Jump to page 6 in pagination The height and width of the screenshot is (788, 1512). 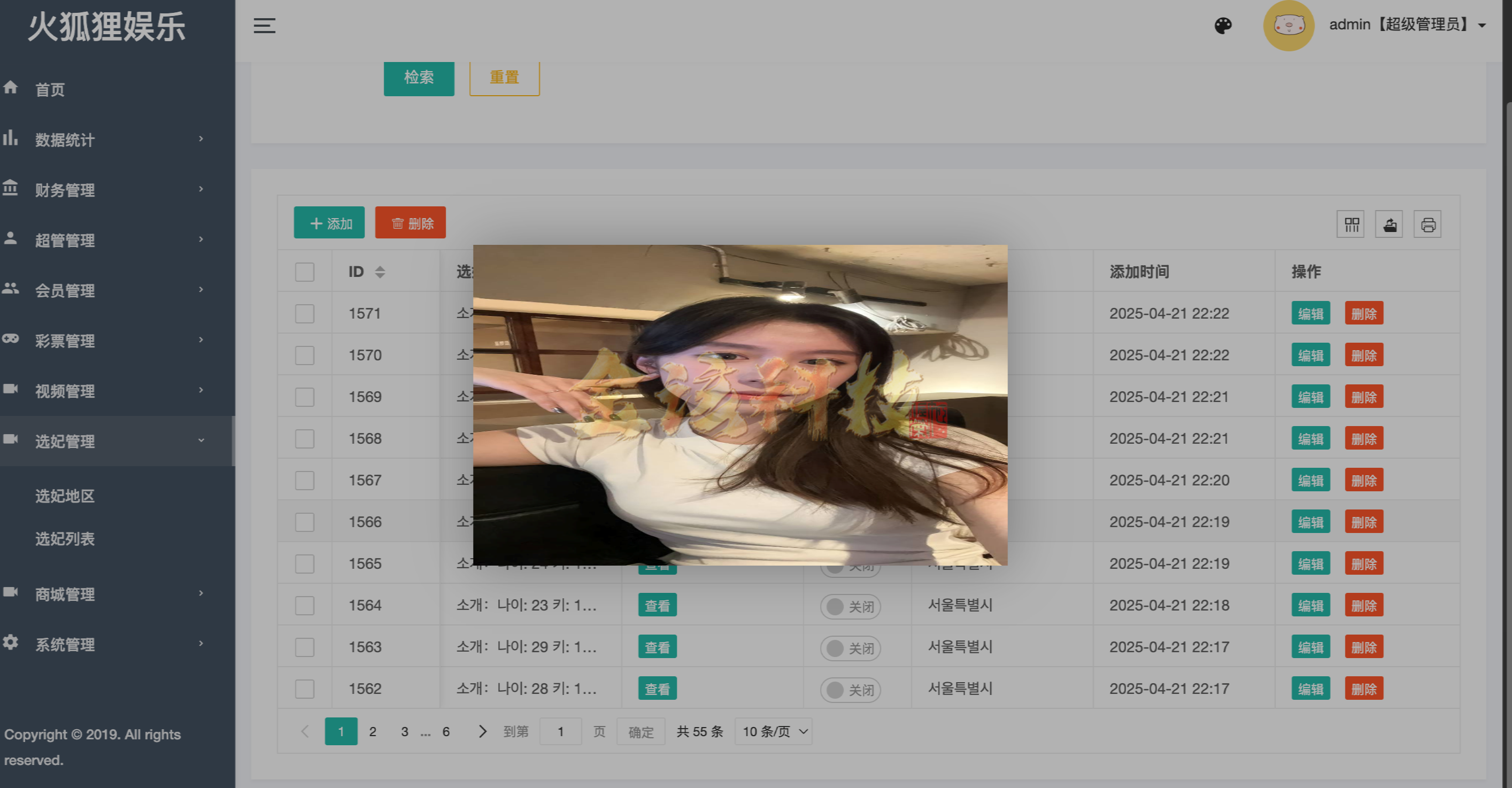pyautogui.click(x=446, y=731)
